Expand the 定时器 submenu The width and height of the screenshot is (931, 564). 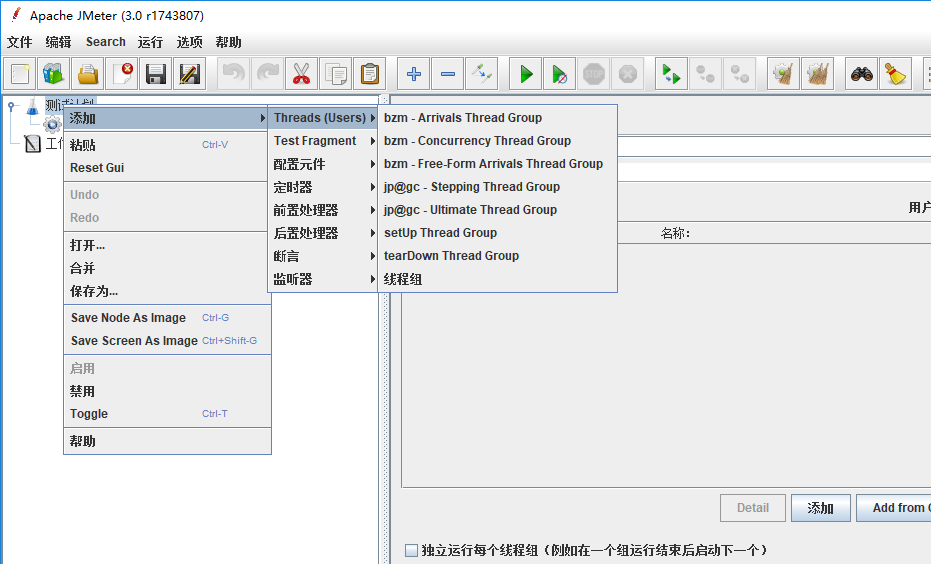pyautogui.click(x=323, y=187)
